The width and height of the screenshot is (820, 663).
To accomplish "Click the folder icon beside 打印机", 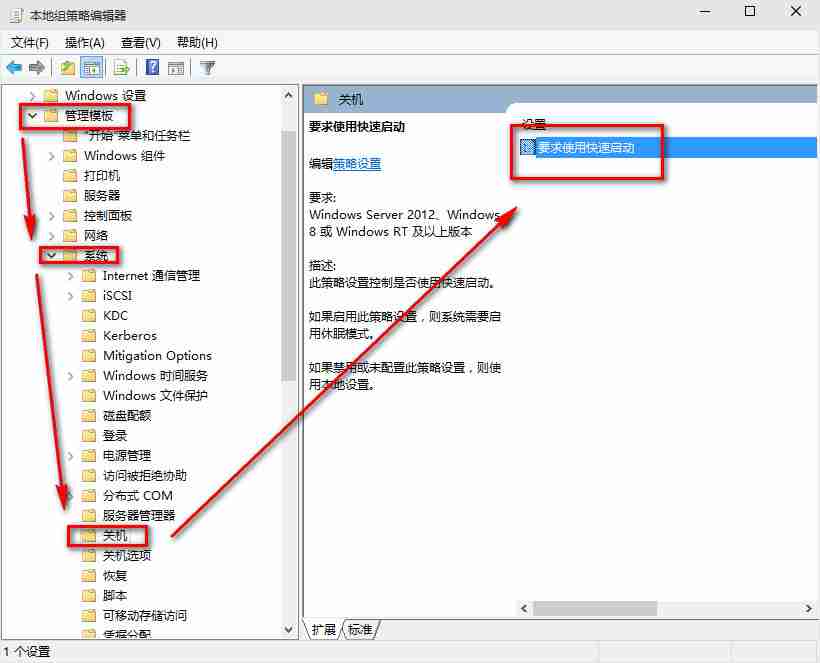I will [70, 176].
